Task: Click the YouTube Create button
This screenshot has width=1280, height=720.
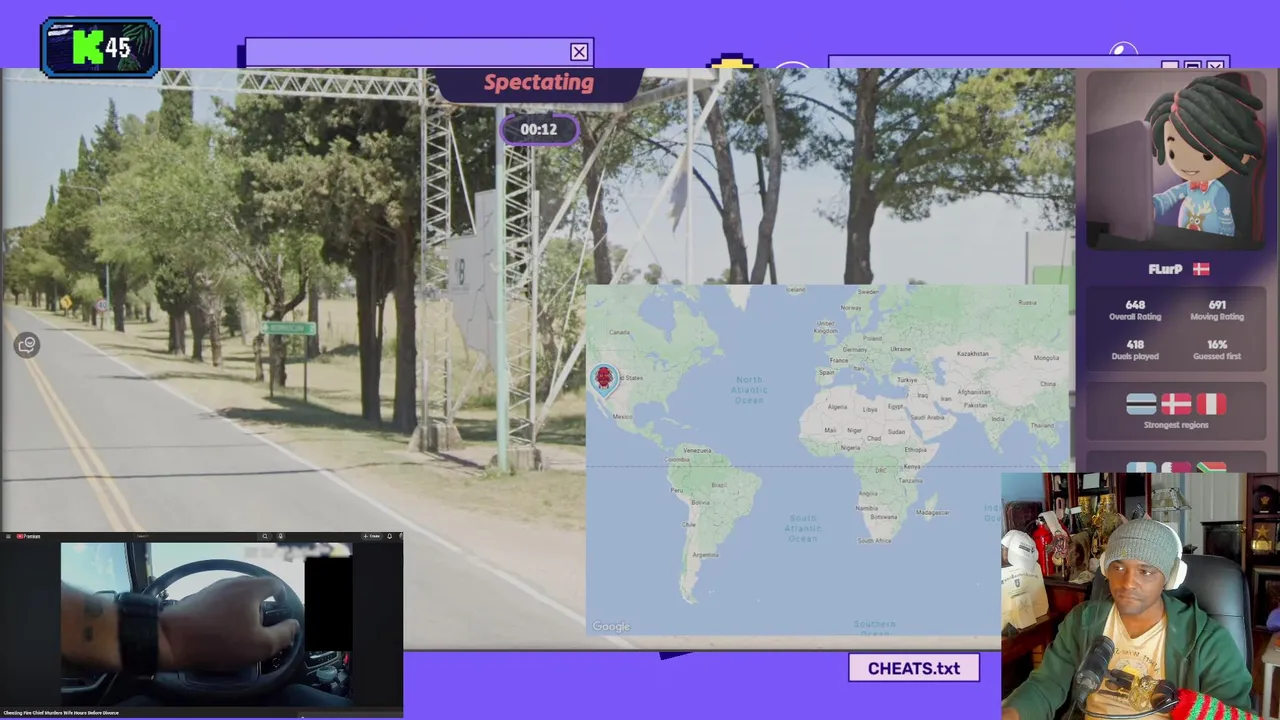Action: pyautogui.click(x=372, y=536)
